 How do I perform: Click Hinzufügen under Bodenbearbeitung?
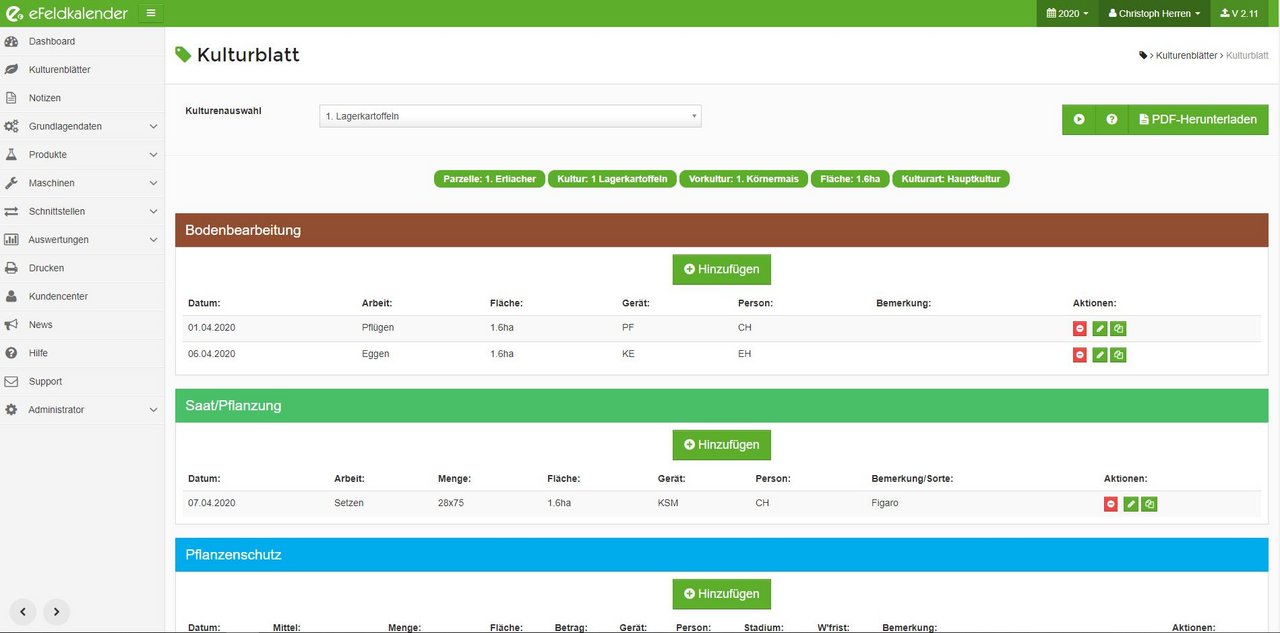[x=721, y=269]
